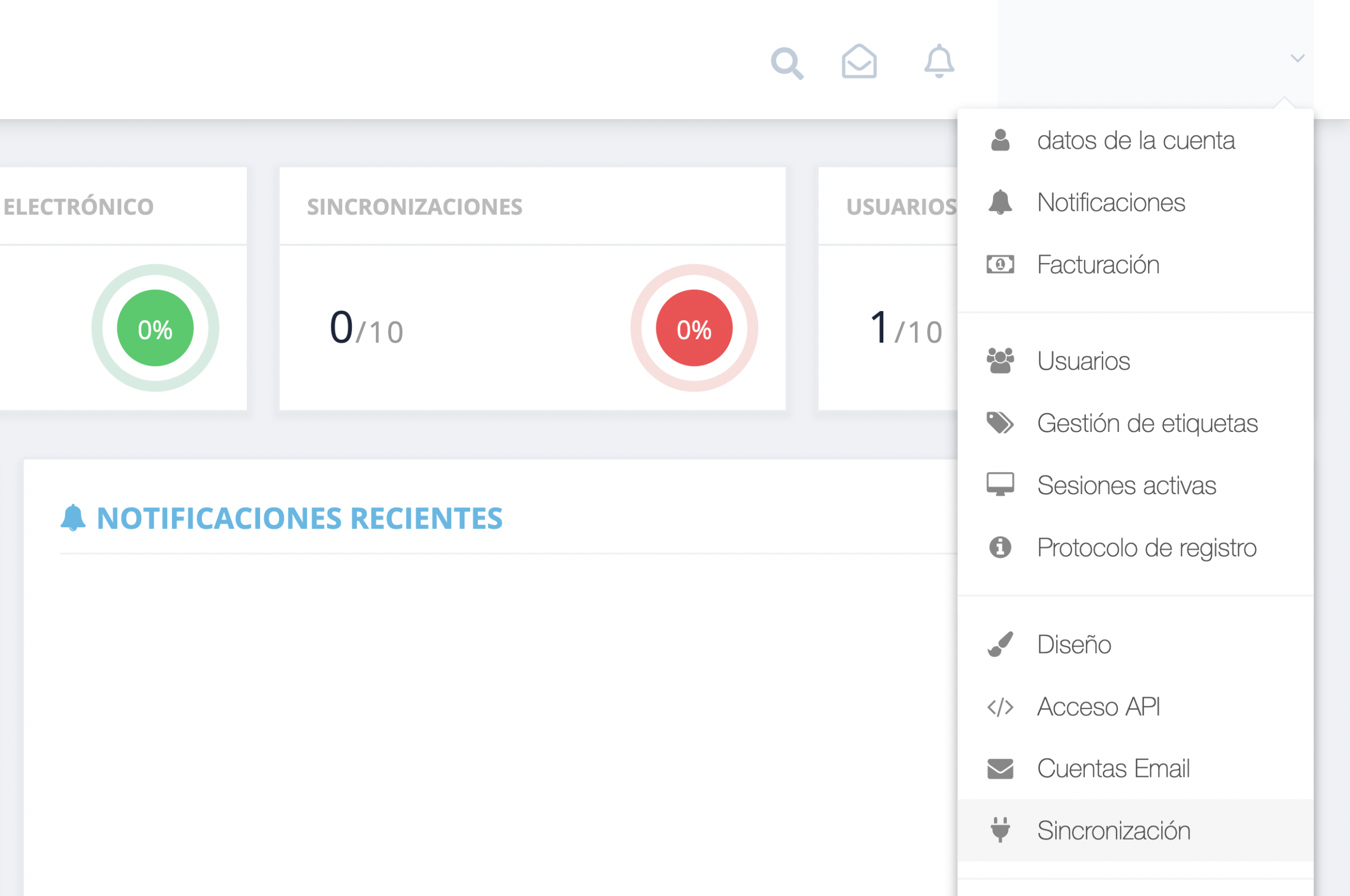Open Facturación from the dropdown menu
The width and height of the screenshot is (1350, 896).
pos(1135,265)
